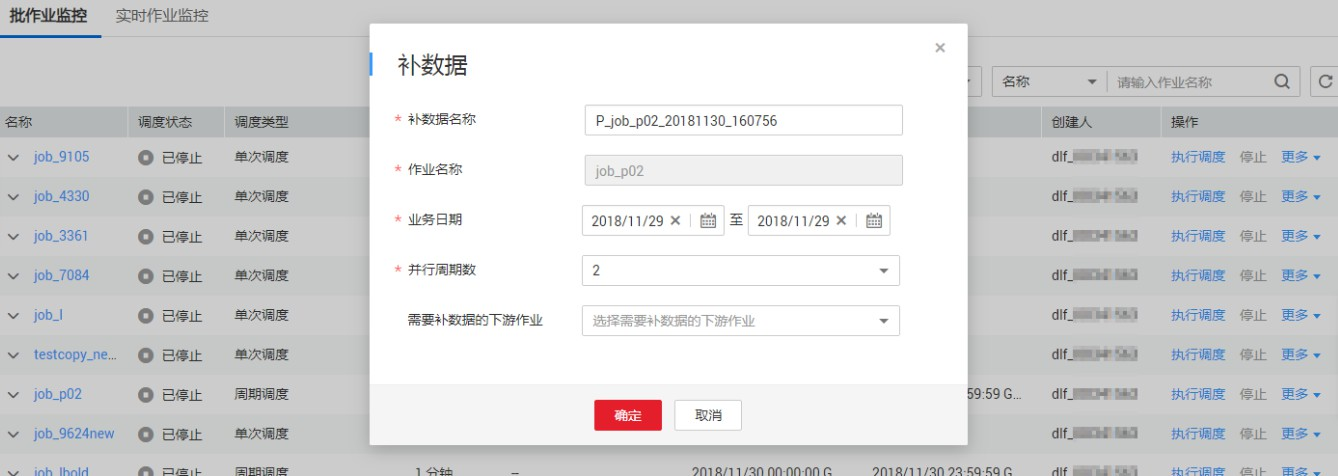Click 执行调度 for job_3361
The image size is (1338, 476).
[x=1198, y=236]
